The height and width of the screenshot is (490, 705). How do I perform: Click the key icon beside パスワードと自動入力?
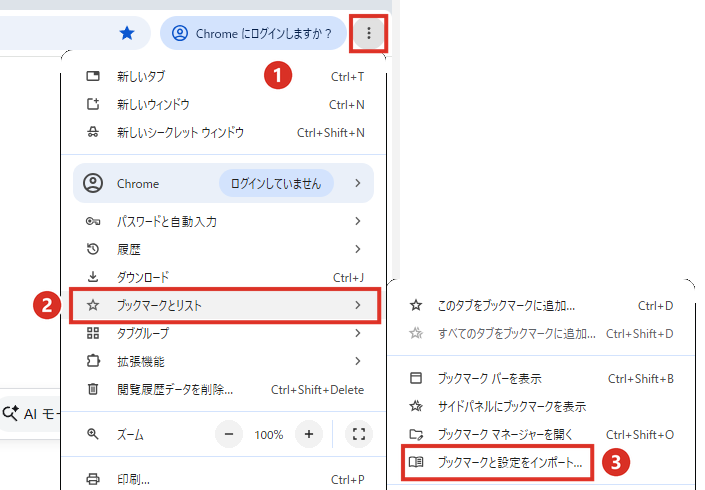tap(93, 221)
